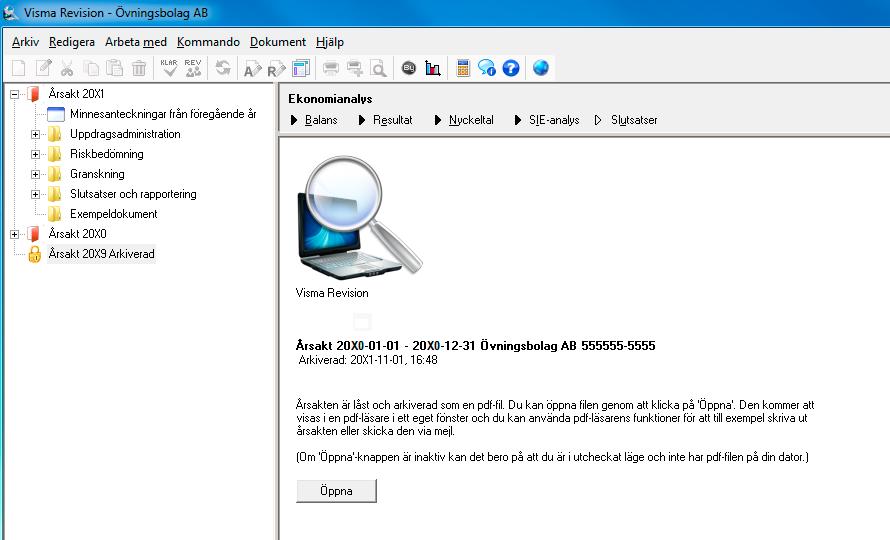Click the Öppna button
This screenshot has width=890, height=540.
pos(336,491)
